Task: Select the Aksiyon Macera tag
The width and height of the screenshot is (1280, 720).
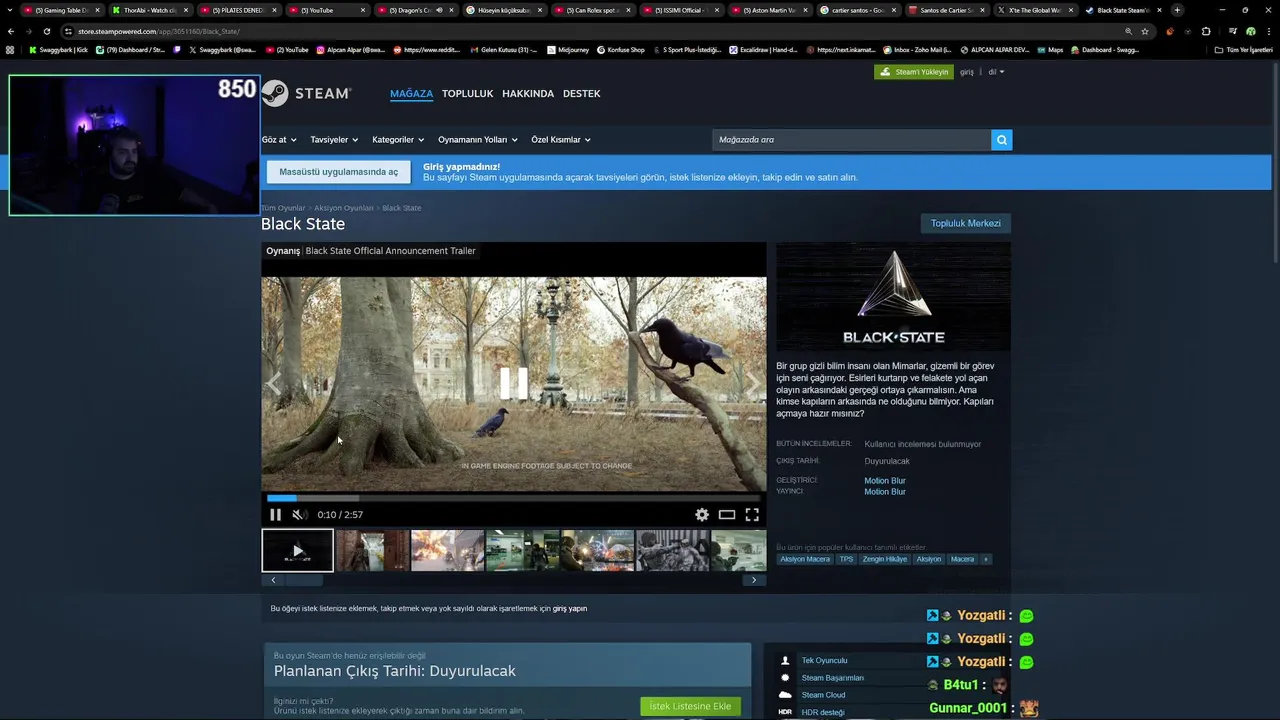Action: (x=805, y=559)
